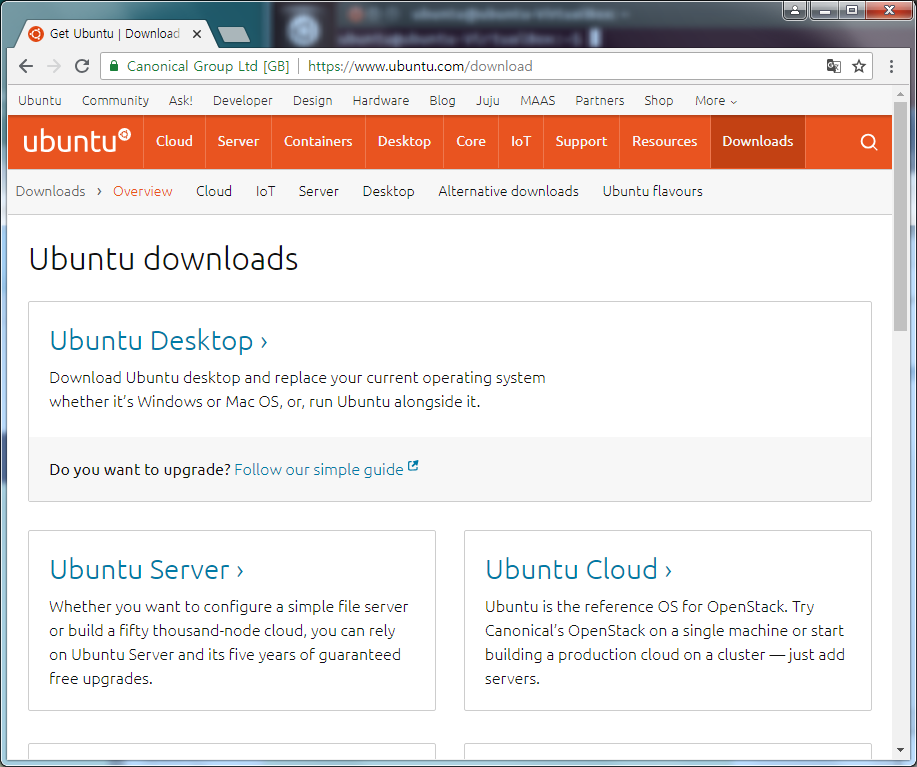Image resolution: width=917 pixels, height=767 pixels.
Task: Open Support in the orange navigation
Action: [581, 141]
